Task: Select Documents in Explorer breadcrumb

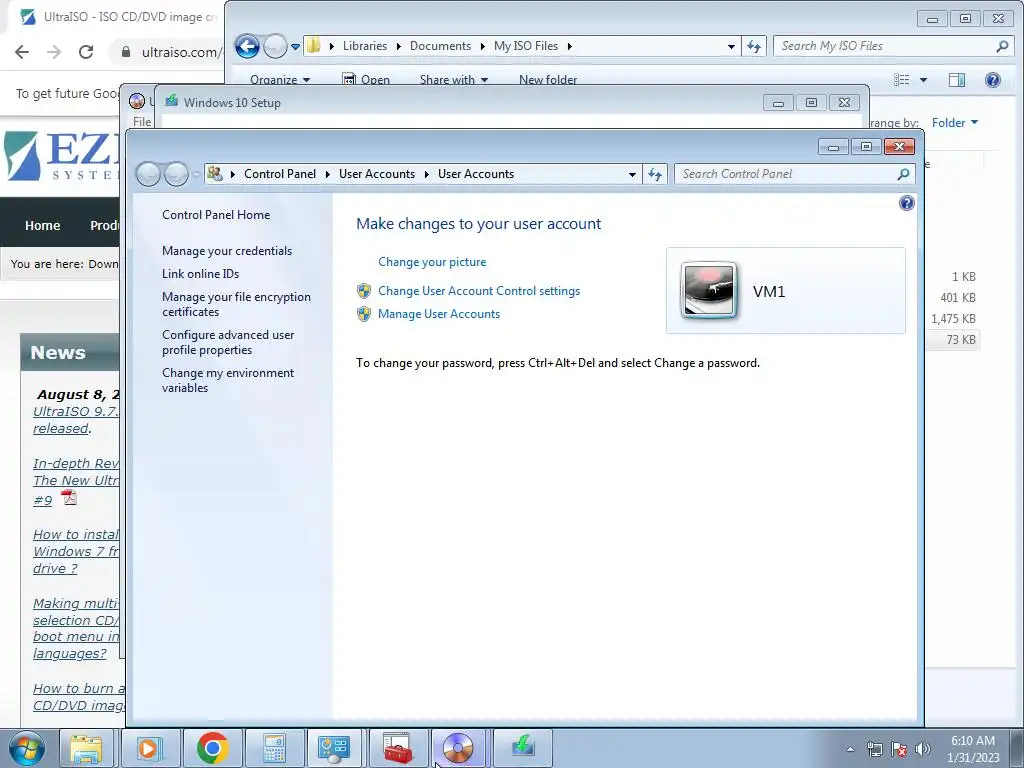Action: point(440,46)
